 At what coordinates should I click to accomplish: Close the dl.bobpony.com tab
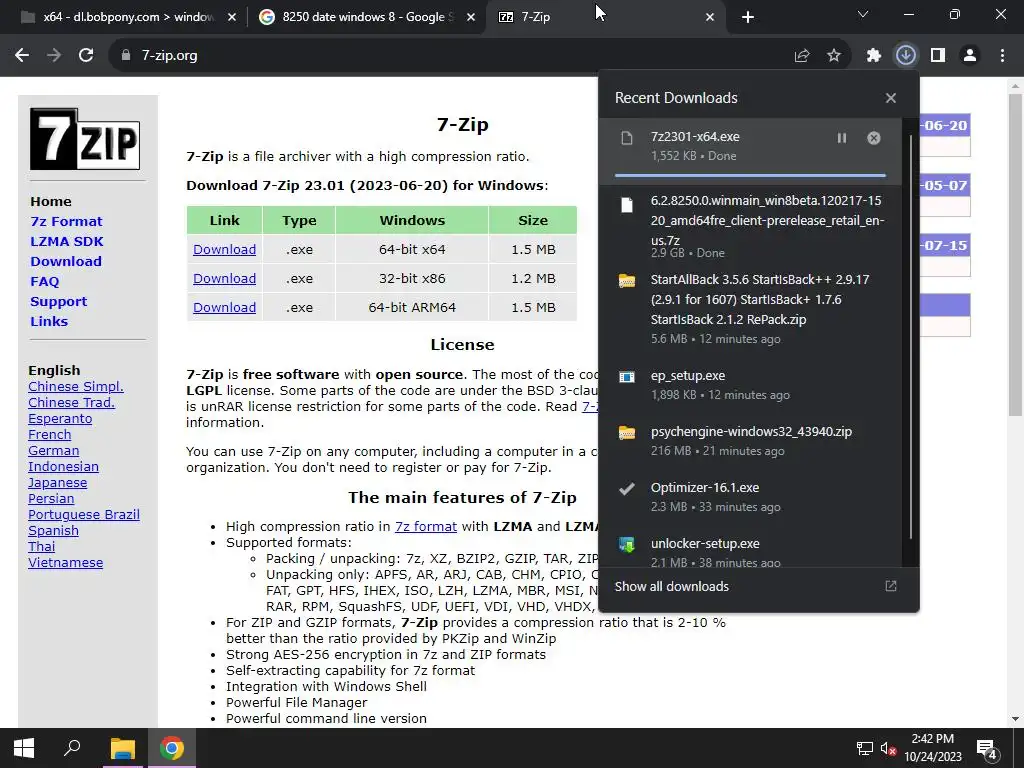point(232,17)
